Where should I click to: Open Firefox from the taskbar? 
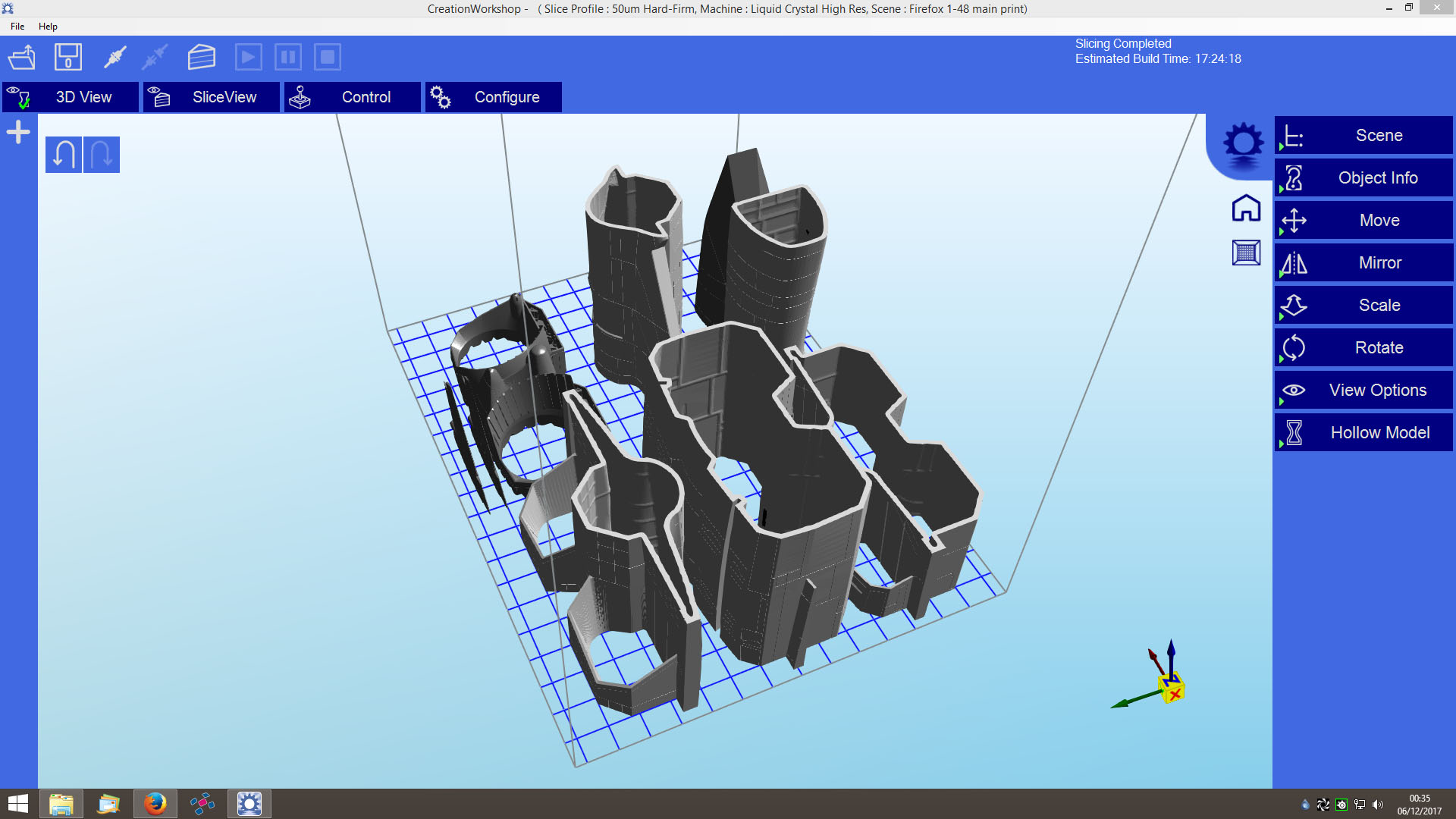point(155,804)
